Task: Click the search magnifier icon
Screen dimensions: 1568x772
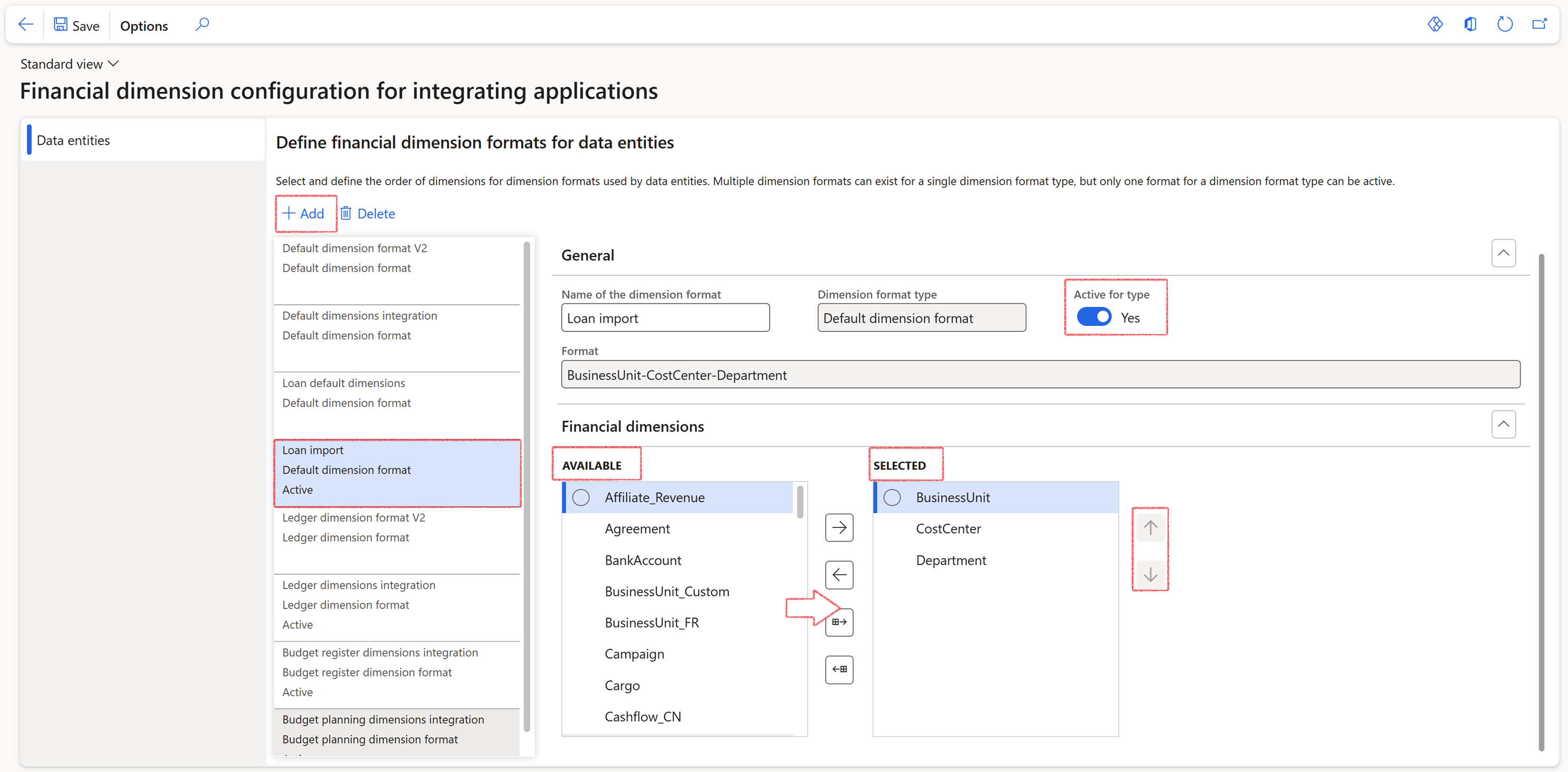Action: tap(202, 24)
